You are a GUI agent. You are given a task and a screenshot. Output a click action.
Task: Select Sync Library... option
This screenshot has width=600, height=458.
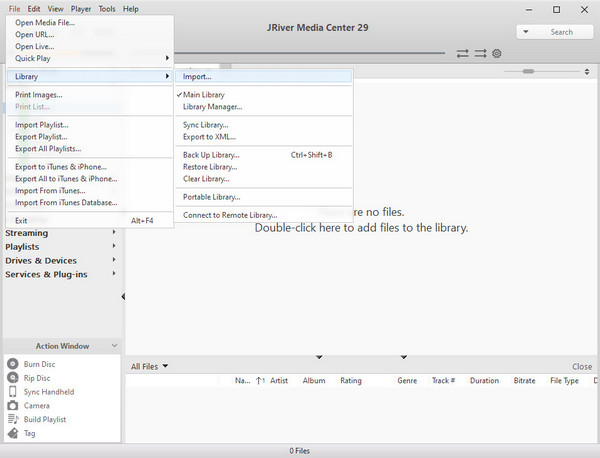click(264, 125)
